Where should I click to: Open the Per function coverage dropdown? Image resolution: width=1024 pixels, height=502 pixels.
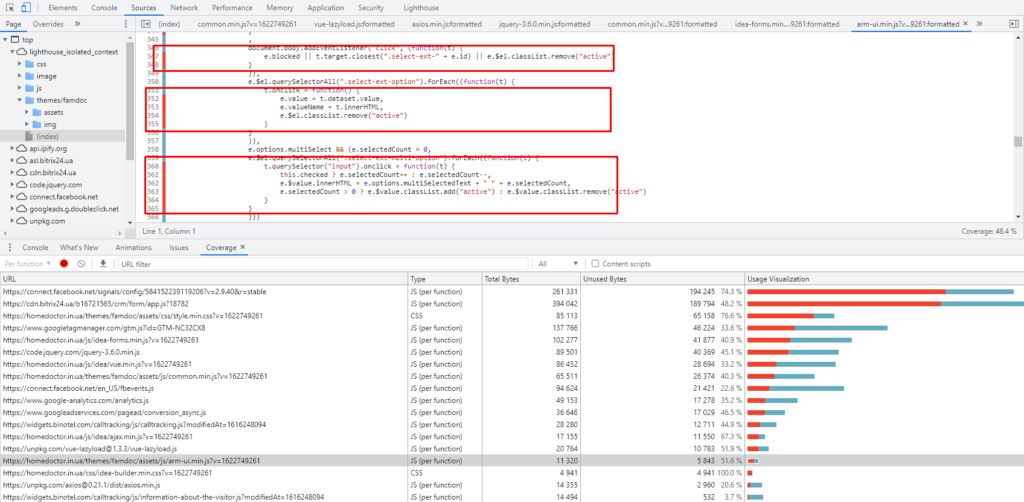click(27, 264)
